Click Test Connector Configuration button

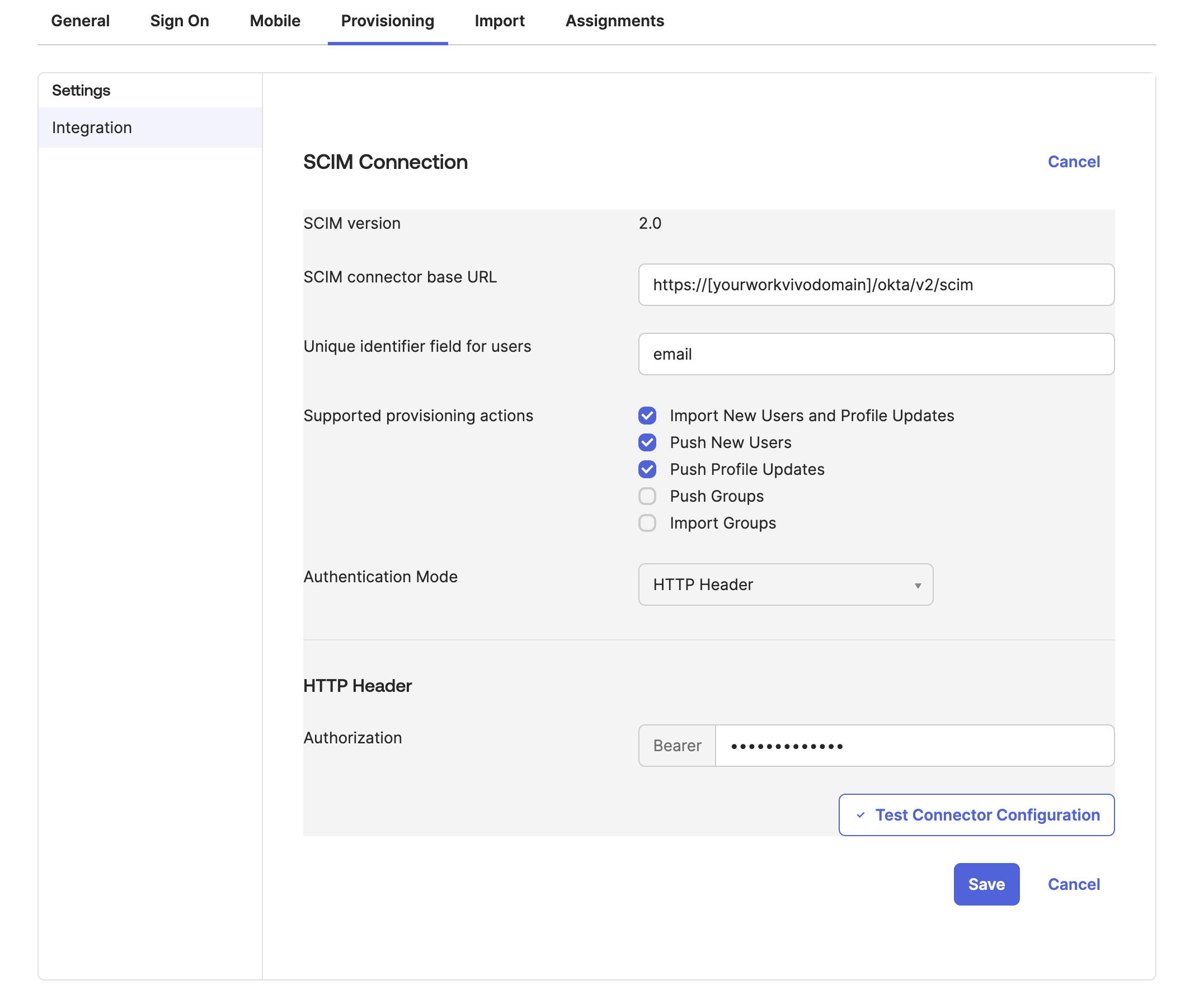tap(976, 815)
